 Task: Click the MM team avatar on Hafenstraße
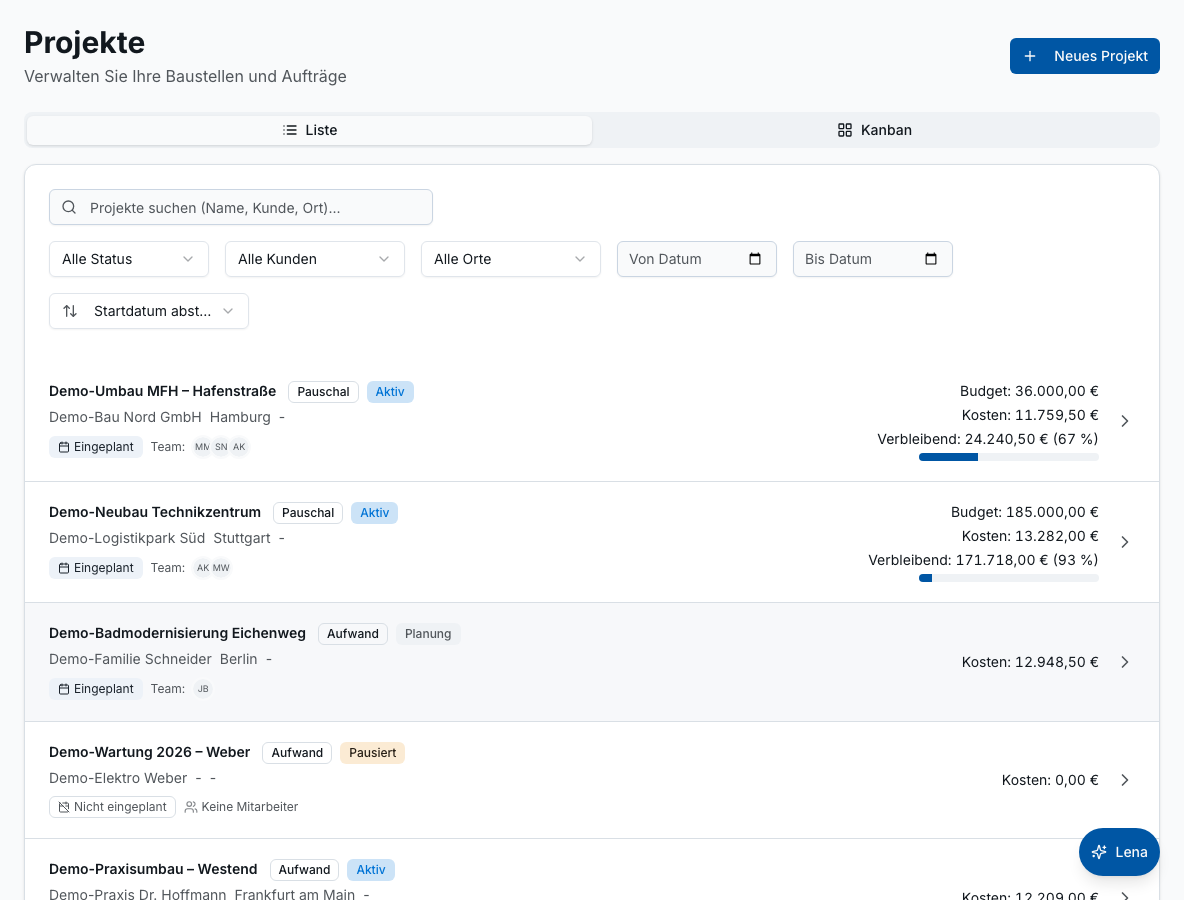(202, 447)
